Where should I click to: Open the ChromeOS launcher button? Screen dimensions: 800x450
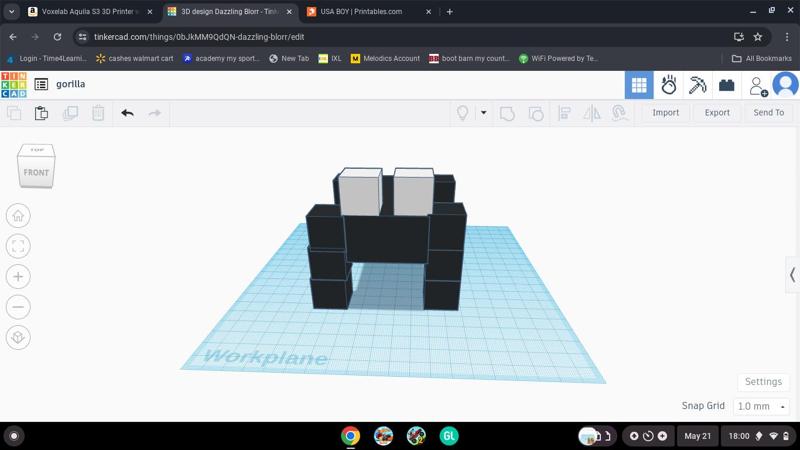14,436
